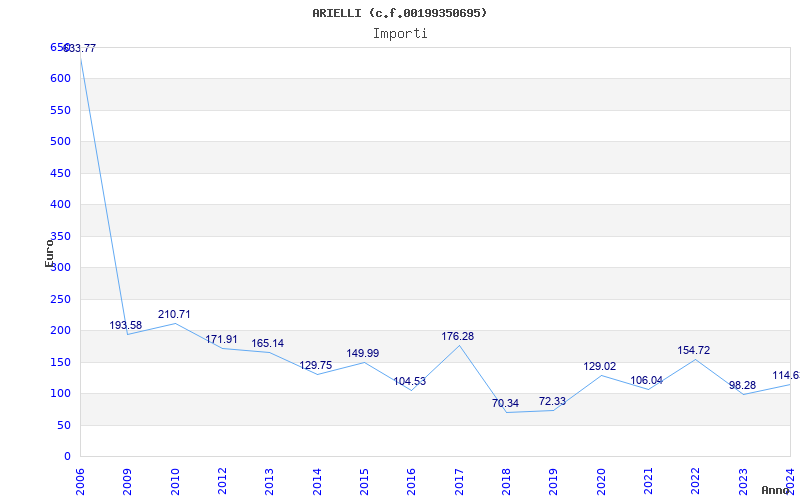Select the 104.53 data label
The image size is (800, 500).
(409, 381)
